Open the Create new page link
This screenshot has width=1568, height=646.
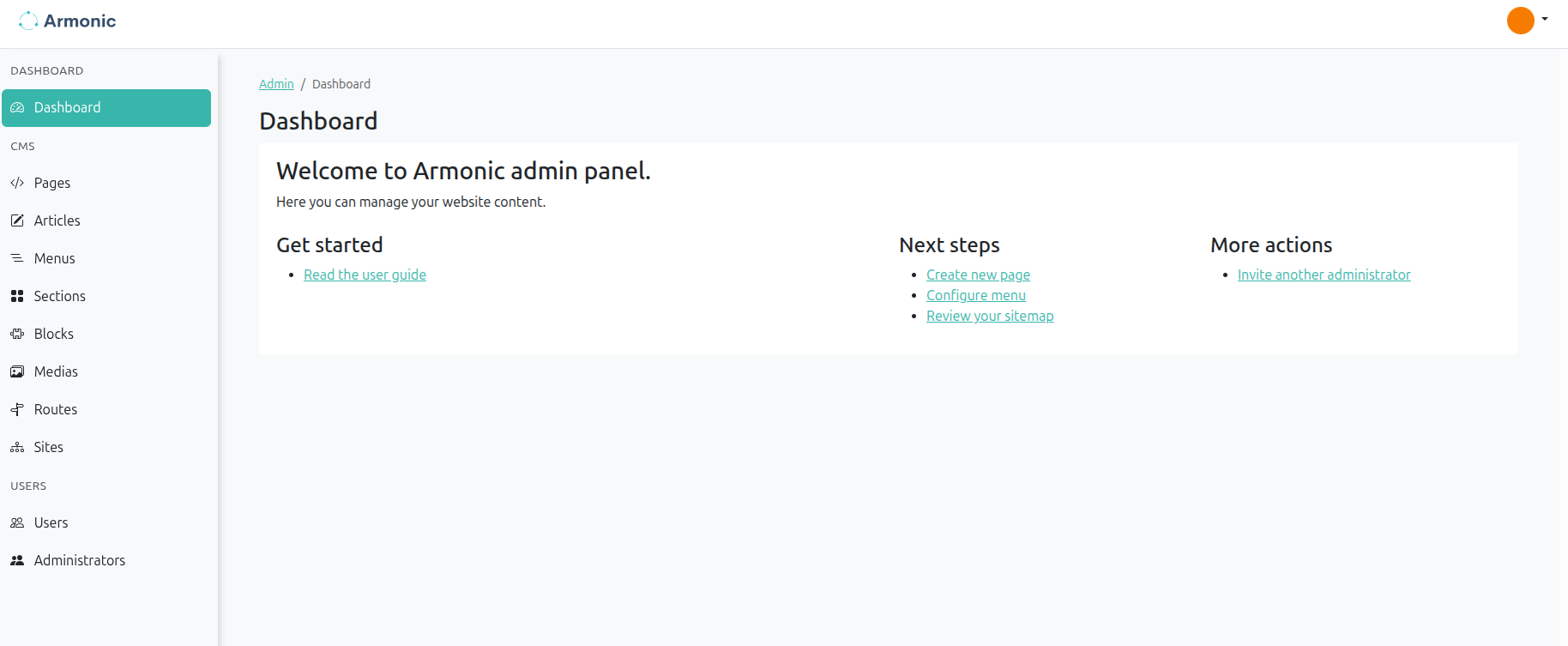point(978,275)
